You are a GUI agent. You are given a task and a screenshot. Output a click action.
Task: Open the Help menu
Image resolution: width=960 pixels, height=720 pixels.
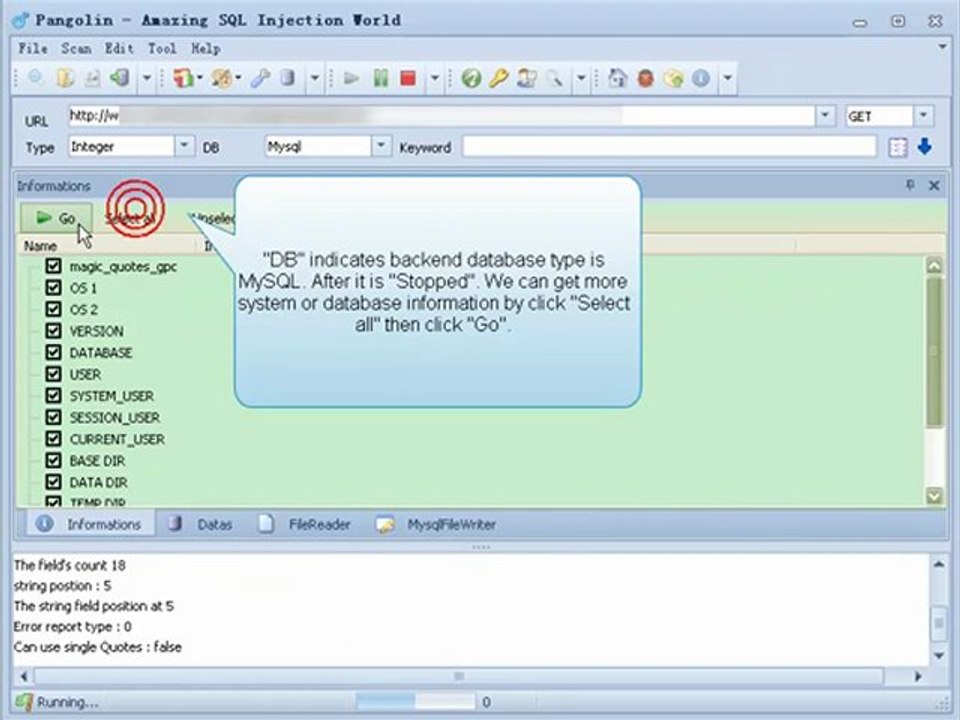click(206, 48)
